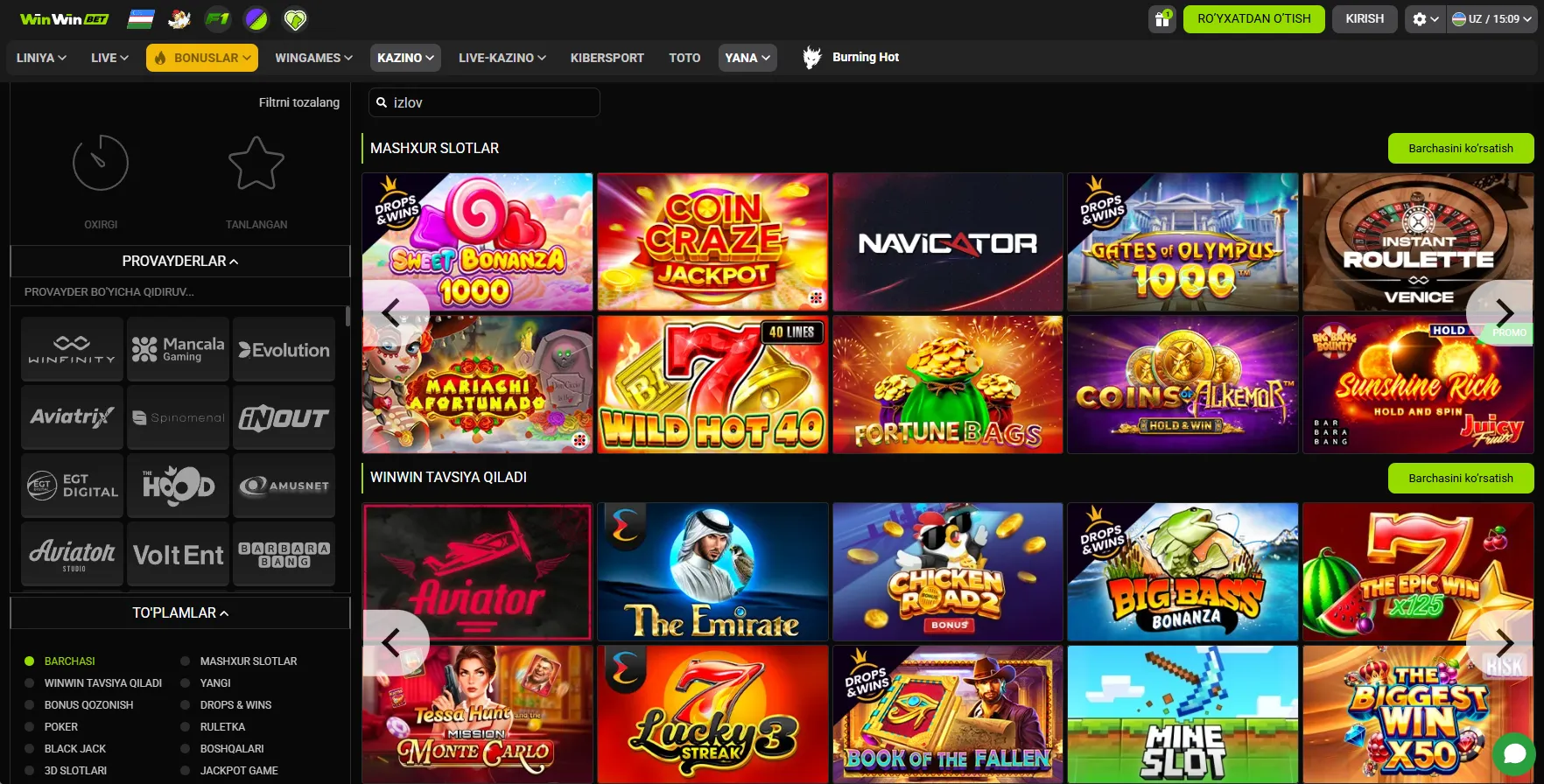This screenshot has width=1544, height=784.
Task: Click the green heart icon in header
Action: [295, 18]
